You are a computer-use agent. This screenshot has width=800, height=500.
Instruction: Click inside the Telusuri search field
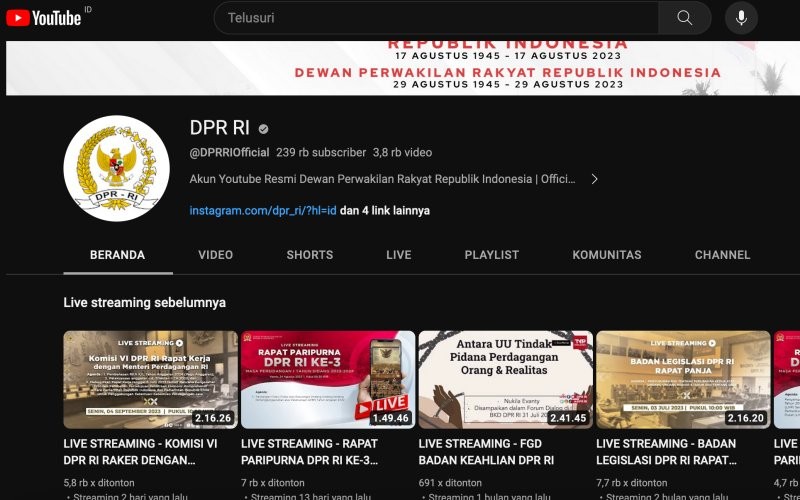click(436, 18)
